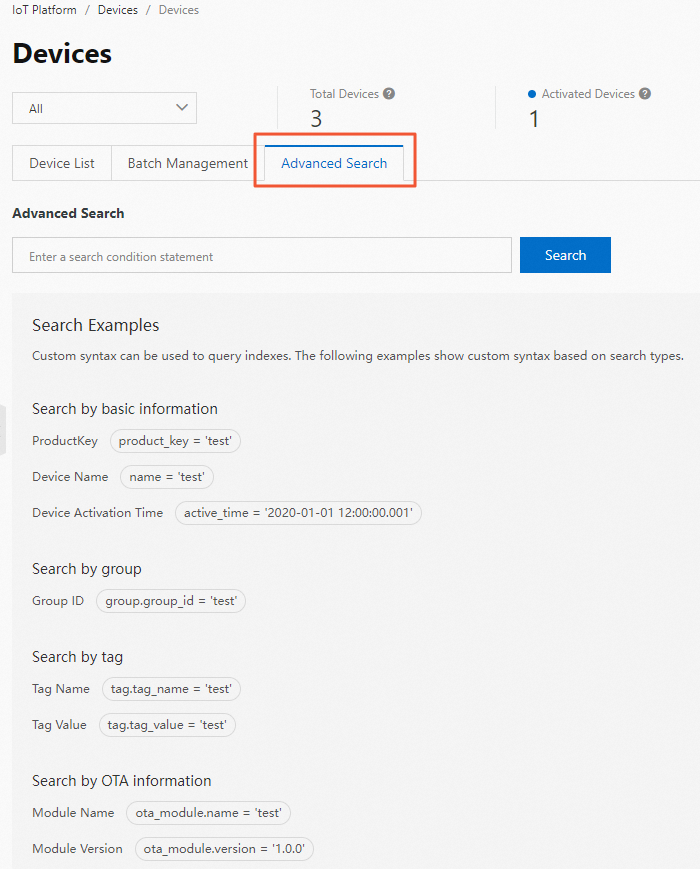This screenshot has width=700, height=869.
Task: Apply the tag.tag_value = 'test' example
Action: [167, 725]
